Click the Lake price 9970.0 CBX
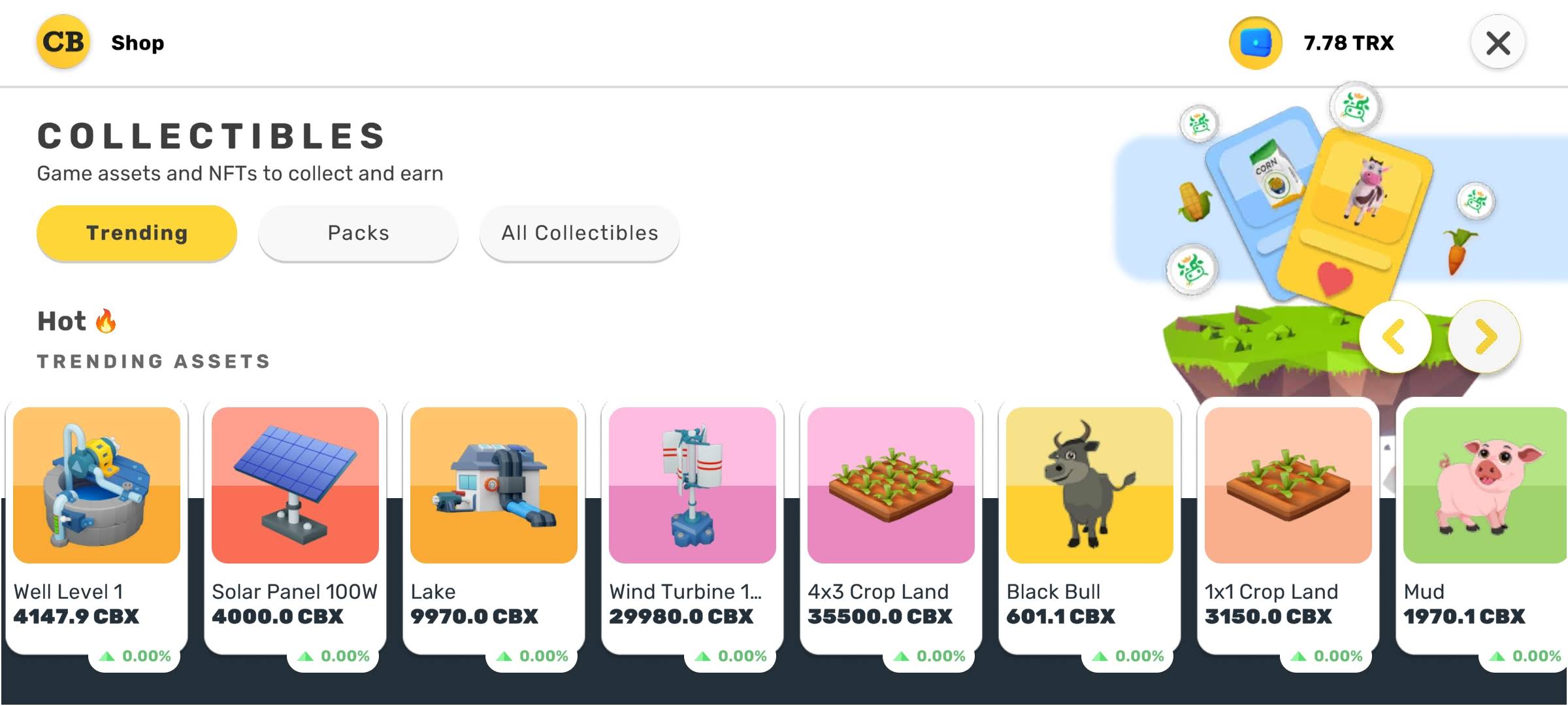 474,616
